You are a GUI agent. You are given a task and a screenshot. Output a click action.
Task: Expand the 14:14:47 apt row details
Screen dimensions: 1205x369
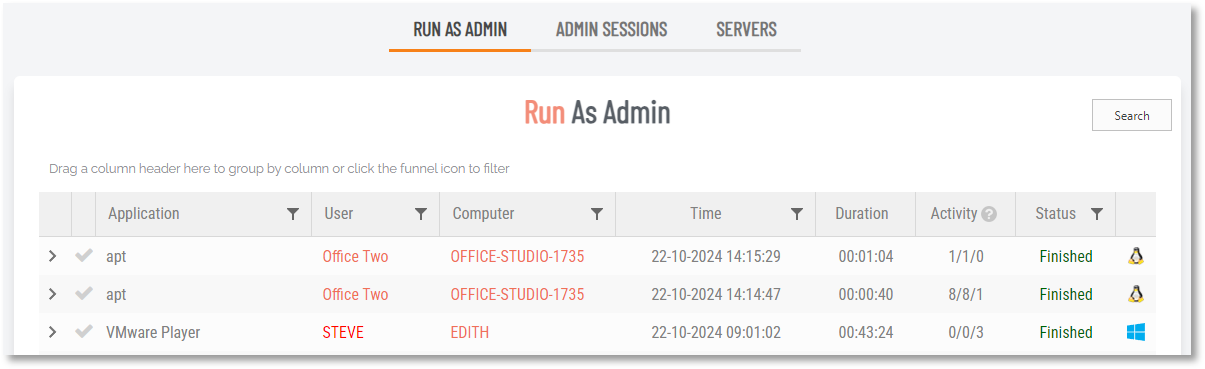coord(53,294)
